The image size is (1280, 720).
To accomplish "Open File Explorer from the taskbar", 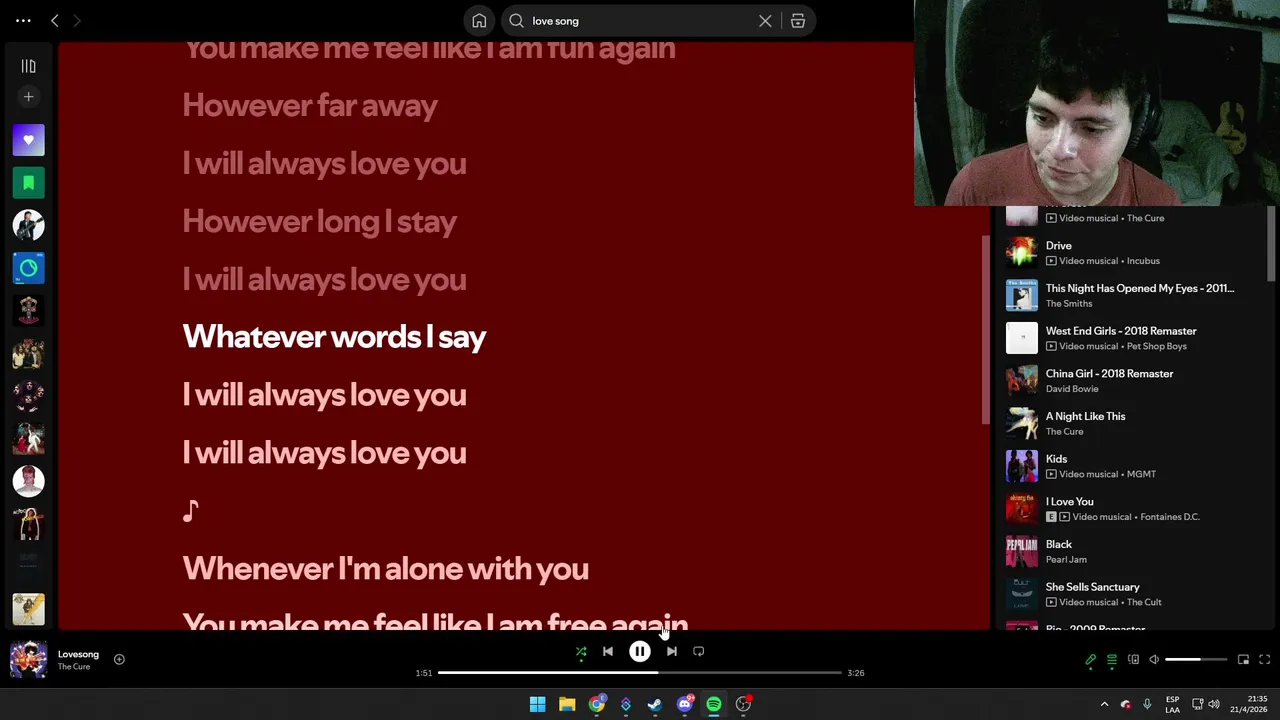I will (567, 704).
